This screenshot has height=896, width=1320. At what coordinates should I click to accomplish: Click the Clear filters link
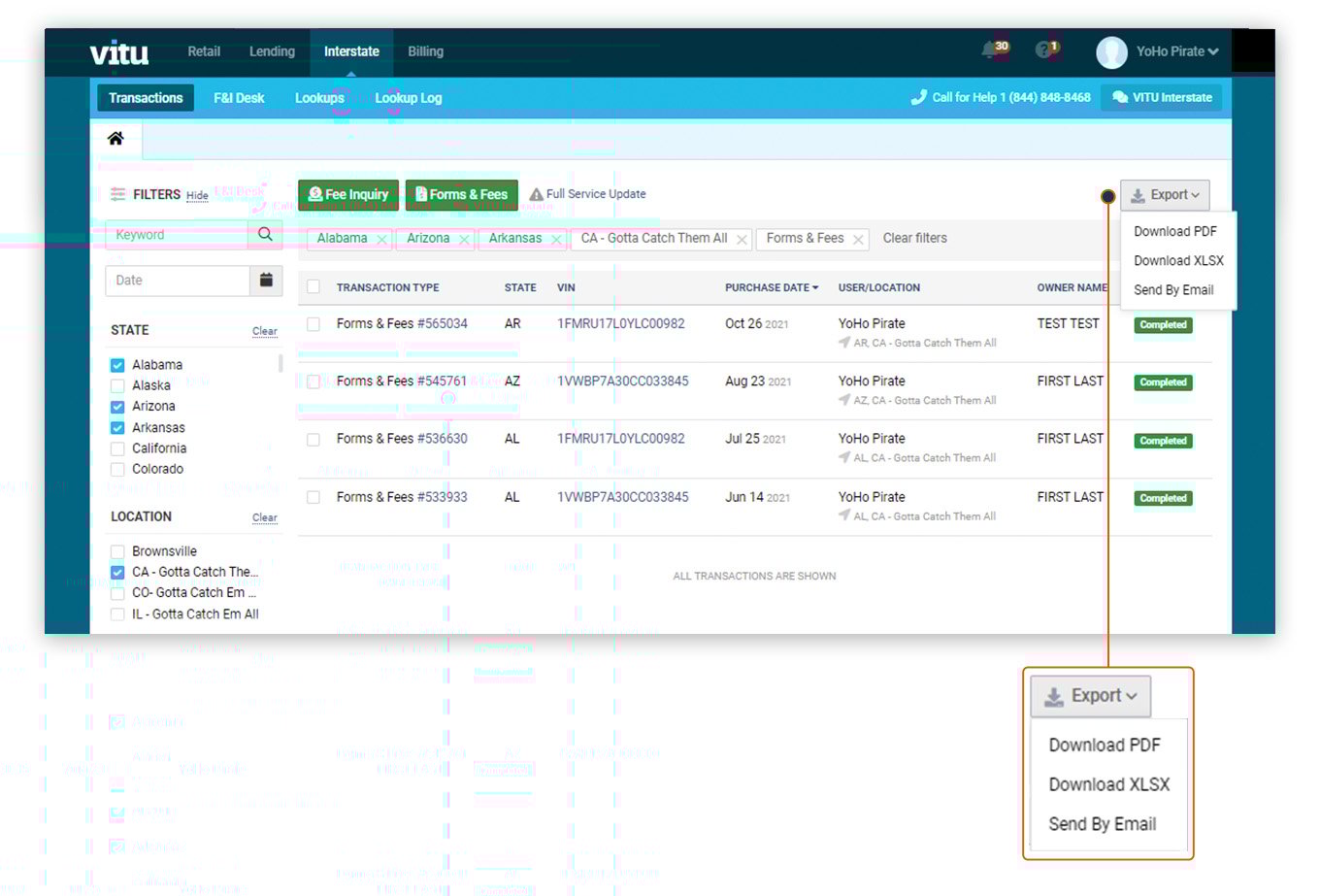click(x=914, y=239)
